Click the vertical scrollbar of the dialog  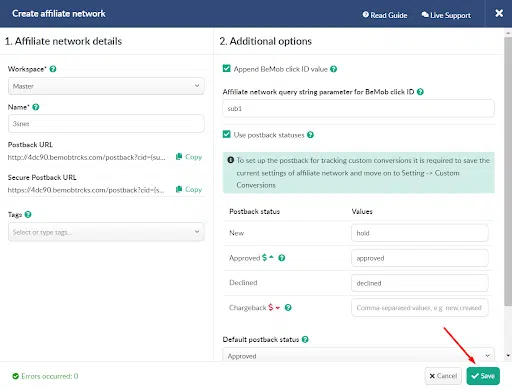tap(508, 170)
